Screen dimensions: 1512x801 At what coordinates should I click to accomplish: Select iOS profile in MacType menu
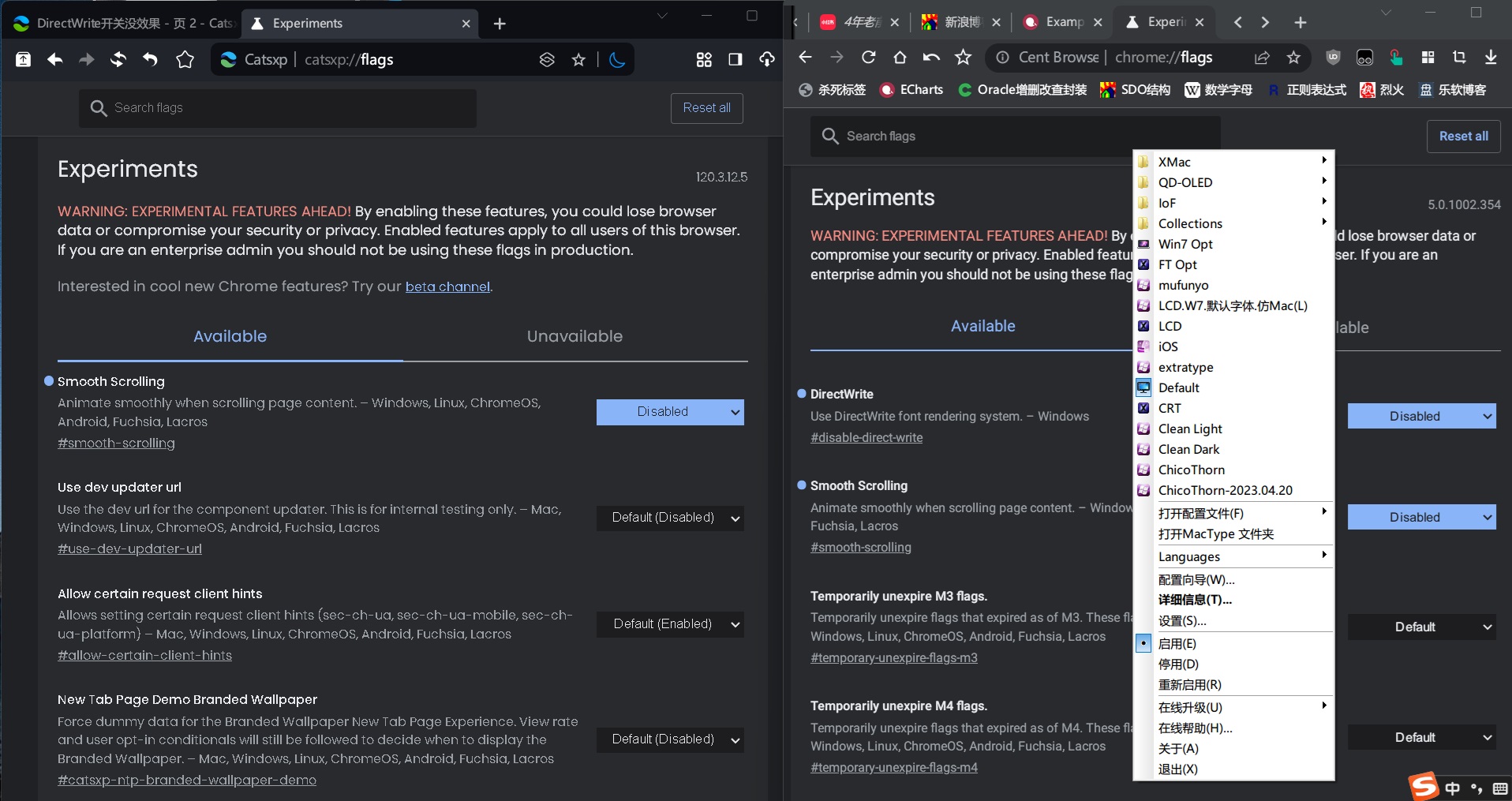point(1233,346)
